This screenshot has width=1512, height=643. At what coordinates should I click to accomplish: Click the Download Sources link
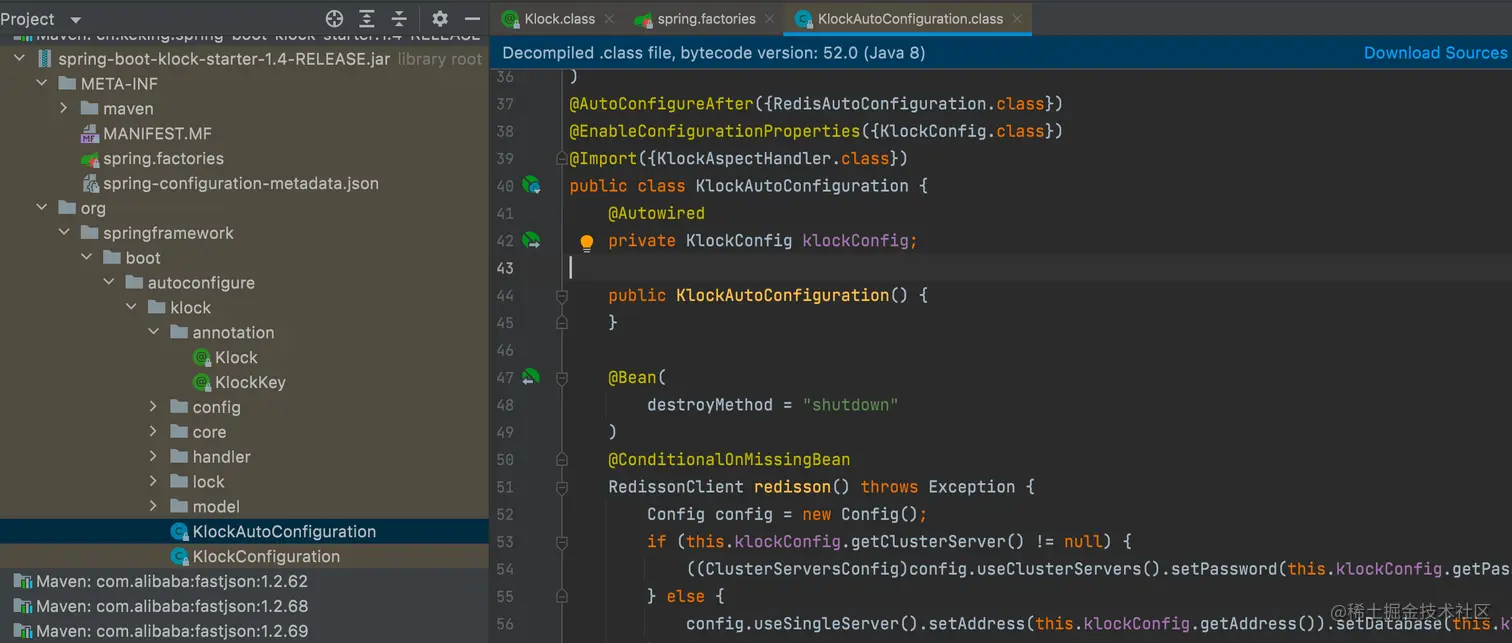1435,53
